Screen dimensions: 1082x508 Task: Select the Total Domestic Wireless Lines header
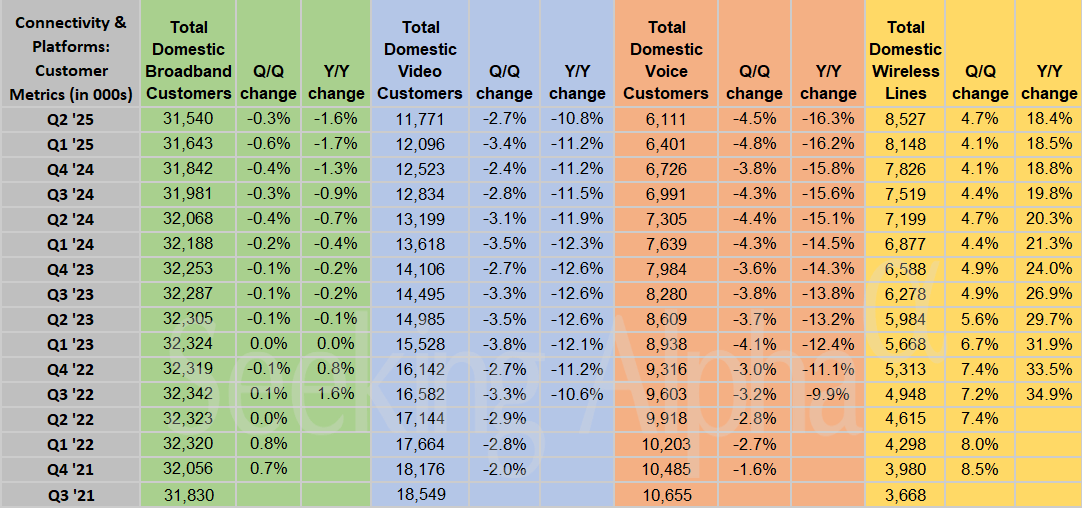905,60
